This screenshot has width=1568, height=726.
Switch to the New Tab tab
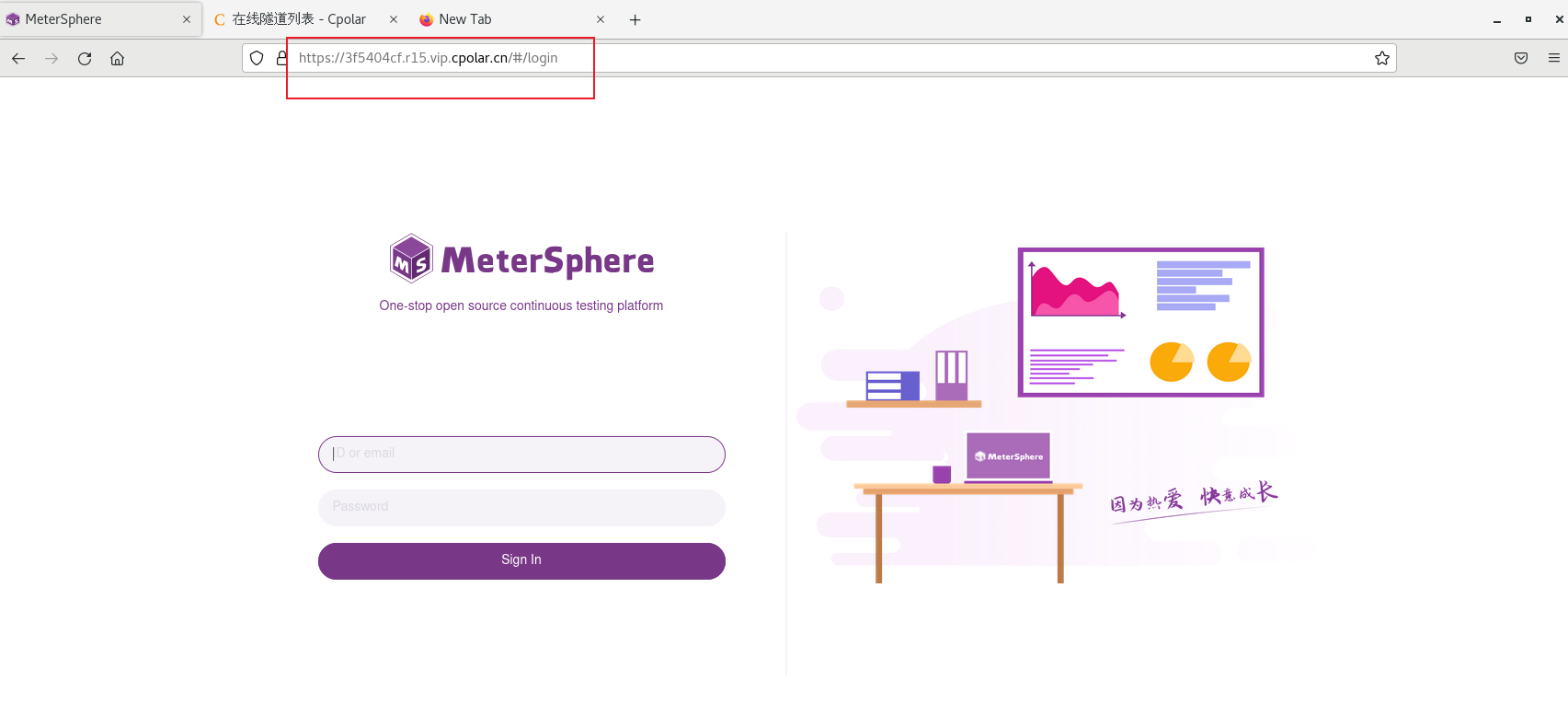tap(514, 19)
